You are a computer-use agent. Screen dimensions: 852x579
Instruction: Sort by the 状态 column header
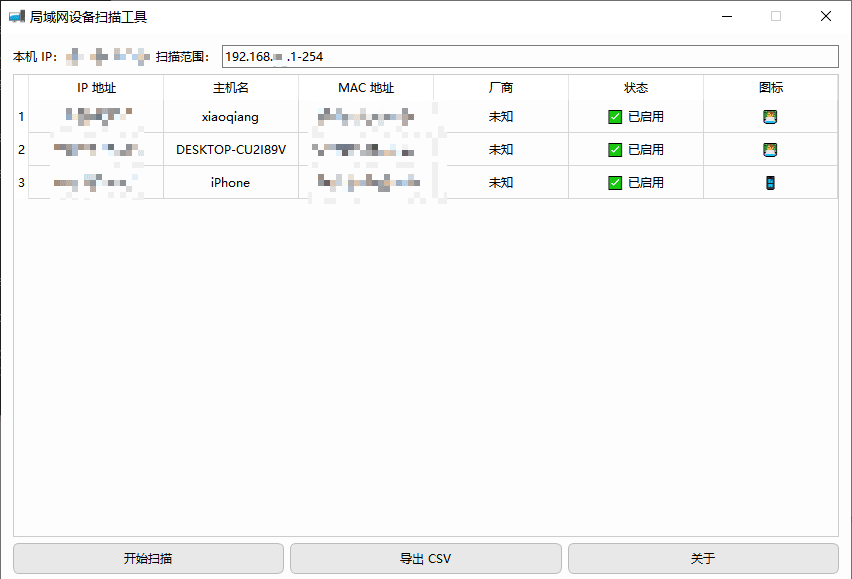click(636, 88)
